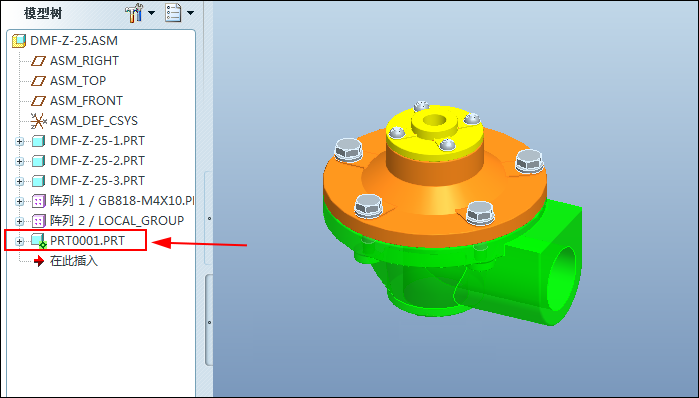Click the pattern icon of 阵列 1

[x=39, y=201]
